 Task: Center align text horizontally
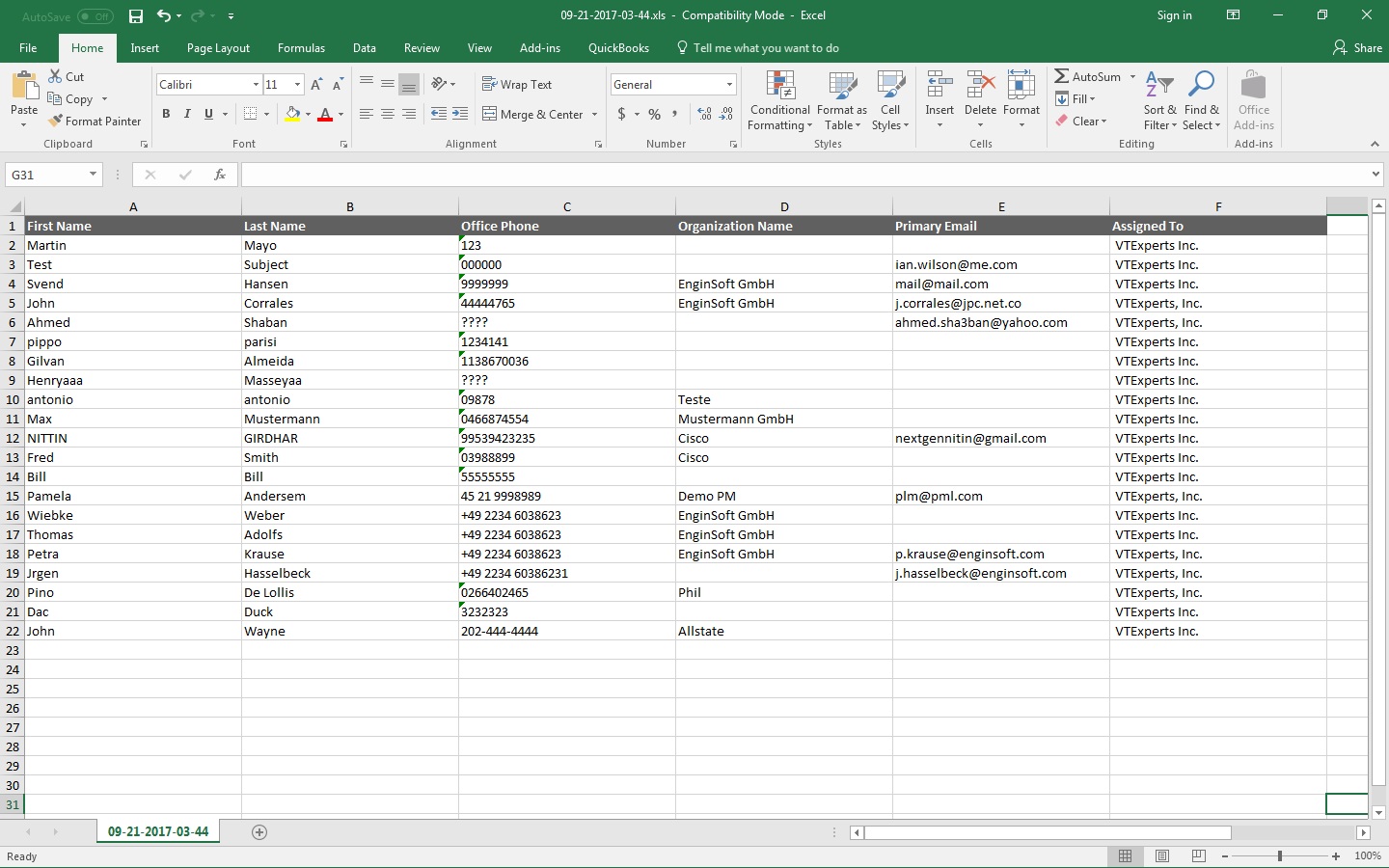tap(388, 114)
